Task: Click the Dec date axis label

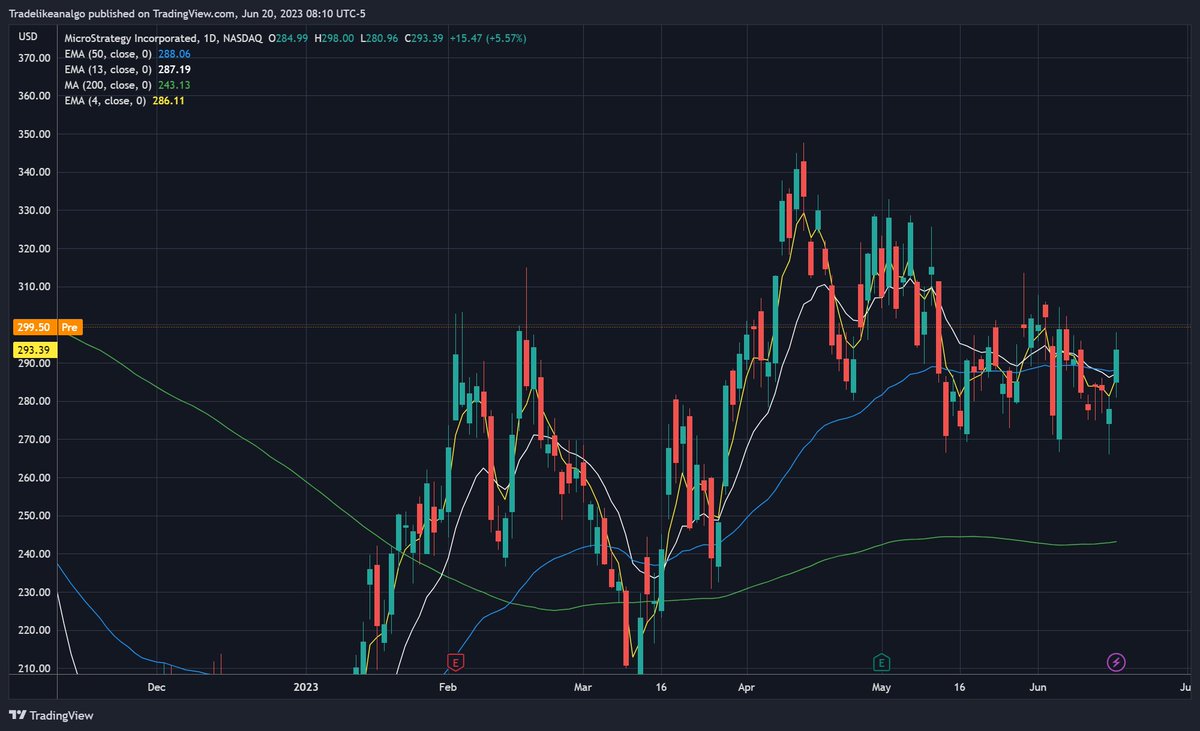Action: 156,687
